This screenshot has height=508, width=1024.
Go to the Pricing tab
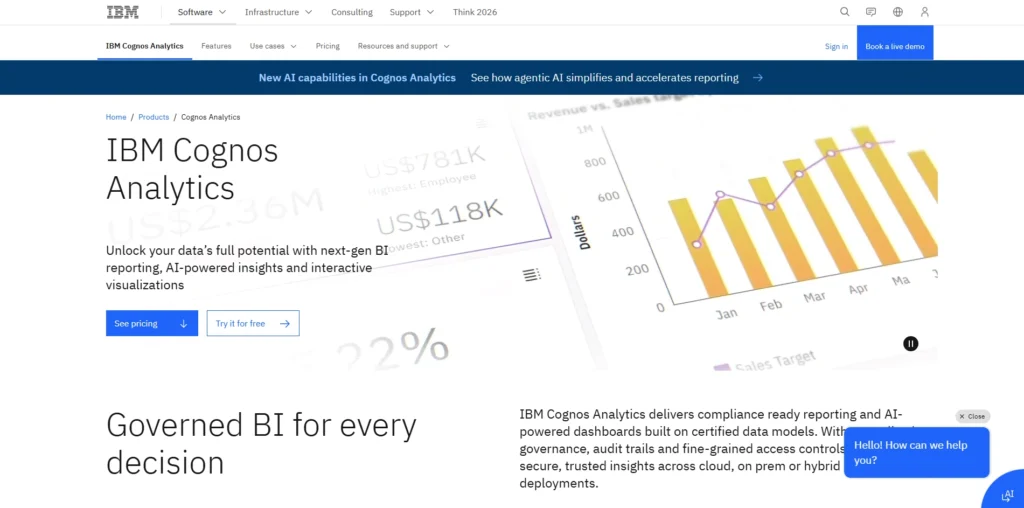[327, 46]
